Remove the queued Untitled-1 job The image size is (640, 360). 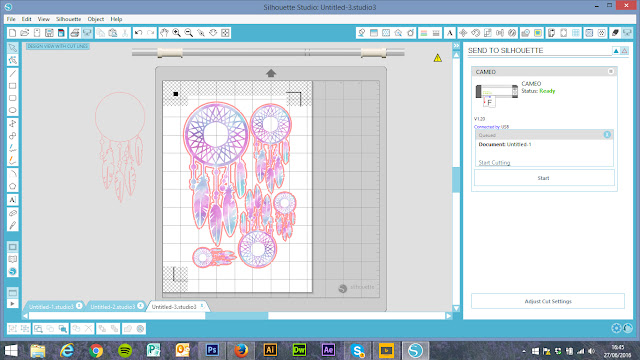tap(607, 135)
